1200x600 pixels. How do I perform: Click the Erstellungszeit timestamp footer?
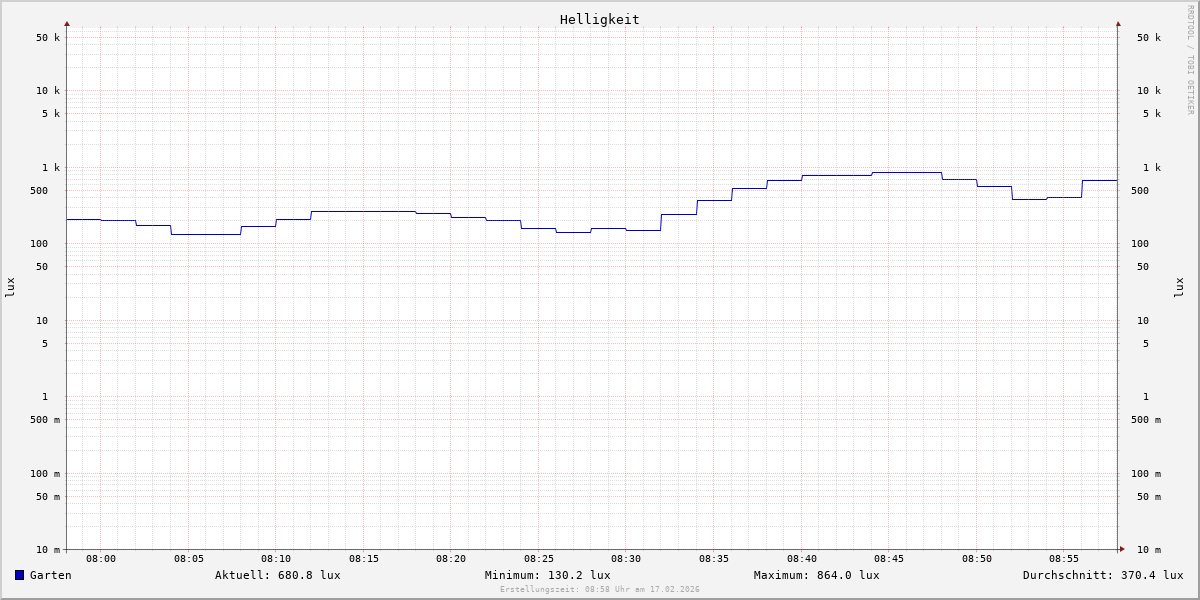point(599,590)
